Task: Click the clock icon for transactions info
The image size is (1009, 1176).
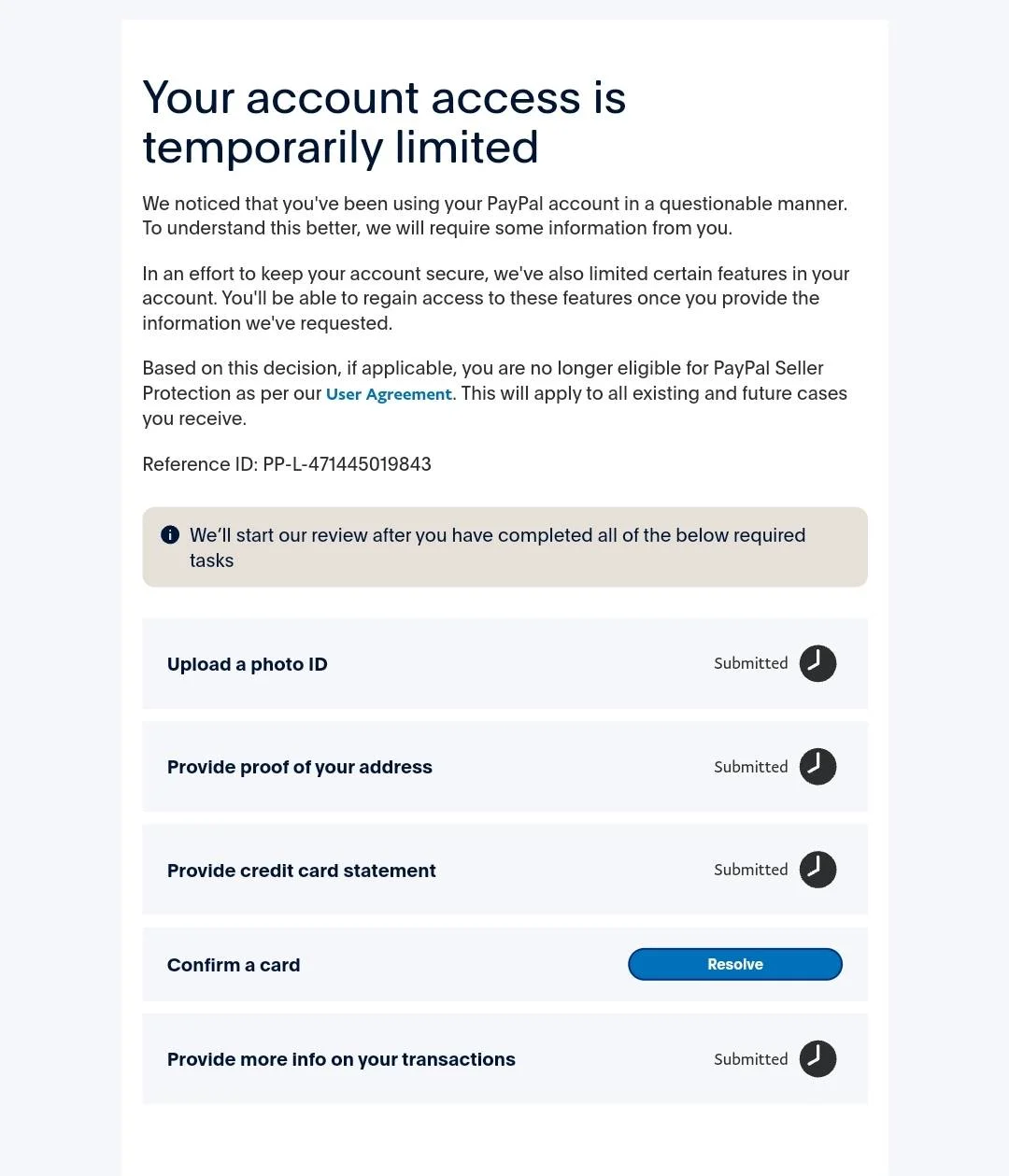Action: pyautogui.click(x=817, y=1059)
